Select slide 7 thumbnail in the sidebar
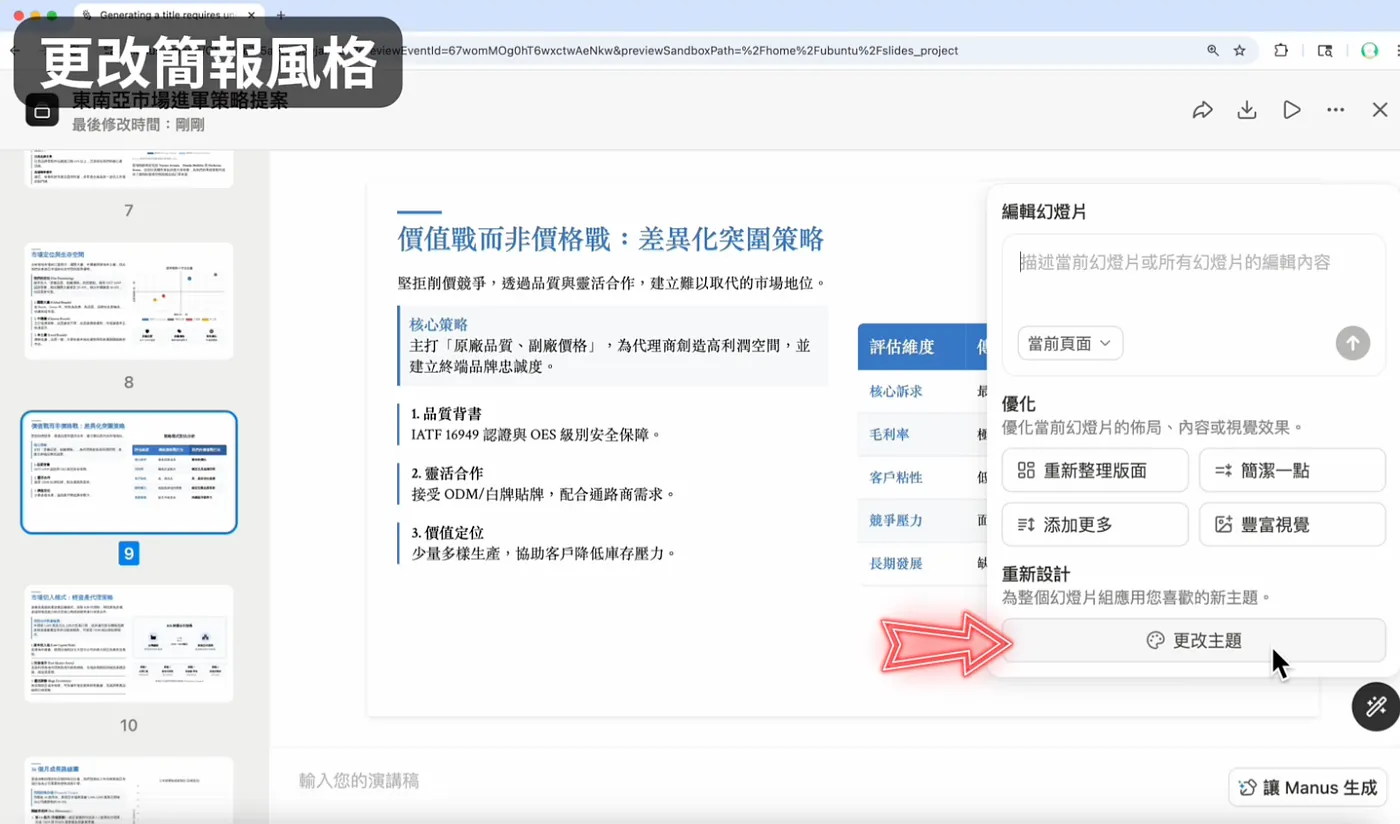Screen dimensions: 1400x824 click(x=129, y=168)
